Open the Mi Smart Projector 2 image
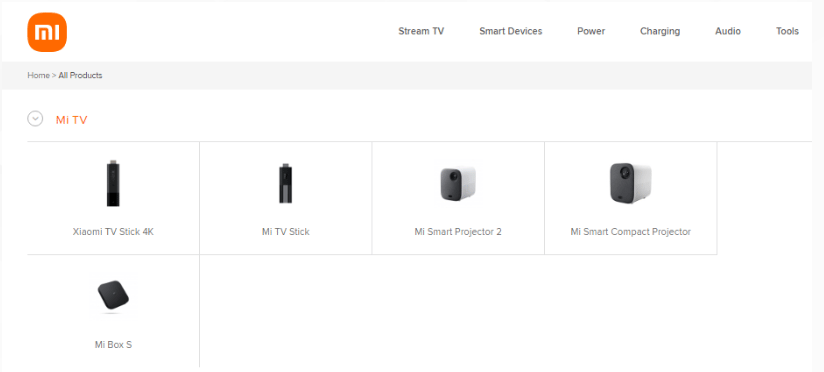 click(458, 183)
